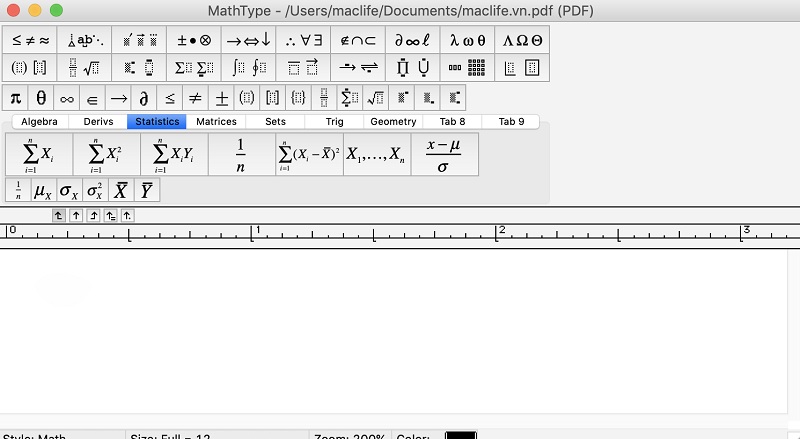Insert the partial derivative symbol from small bar
The image size is (800, 439).
click(x=144, y=98)
